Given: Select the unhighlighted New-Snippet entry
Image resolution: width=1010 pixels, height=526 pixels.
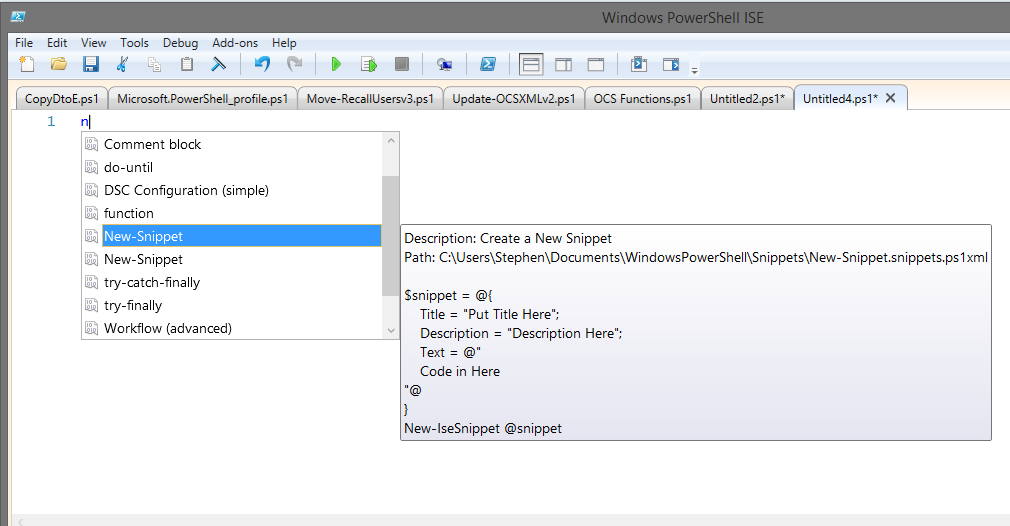Looking at the screenshot, I should pos(232,259).
